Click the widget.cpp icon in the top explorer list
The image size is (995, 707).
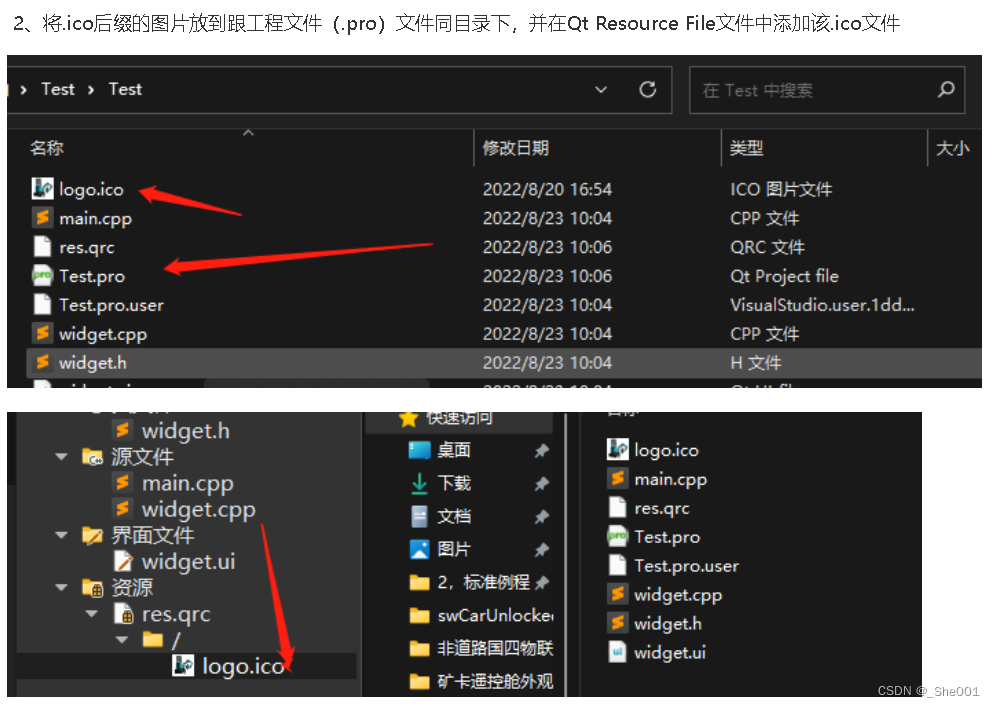(x=43, y=333)
